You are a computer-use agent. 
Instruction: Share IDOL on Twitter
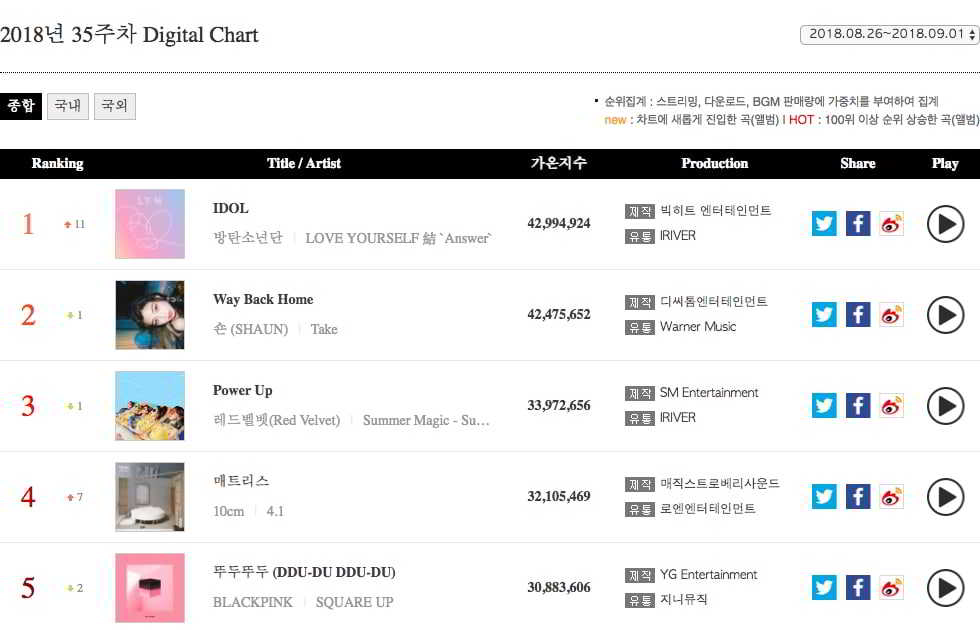pos(824,223)
